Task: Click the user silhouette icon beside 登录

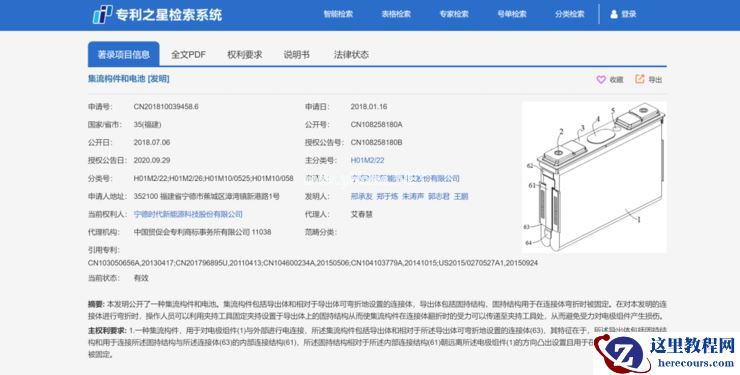Action: (x=614, y=14)
